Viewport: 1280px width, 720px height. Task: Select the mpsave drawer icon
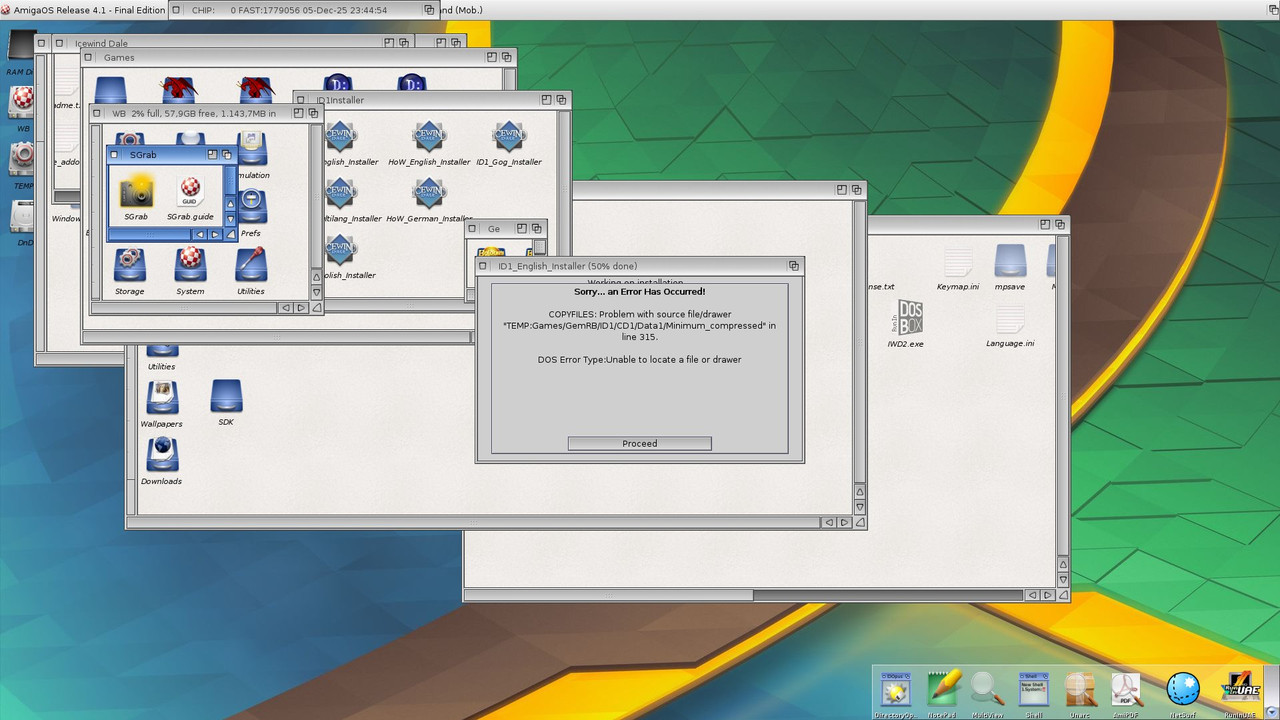[x=1010, y=261]
